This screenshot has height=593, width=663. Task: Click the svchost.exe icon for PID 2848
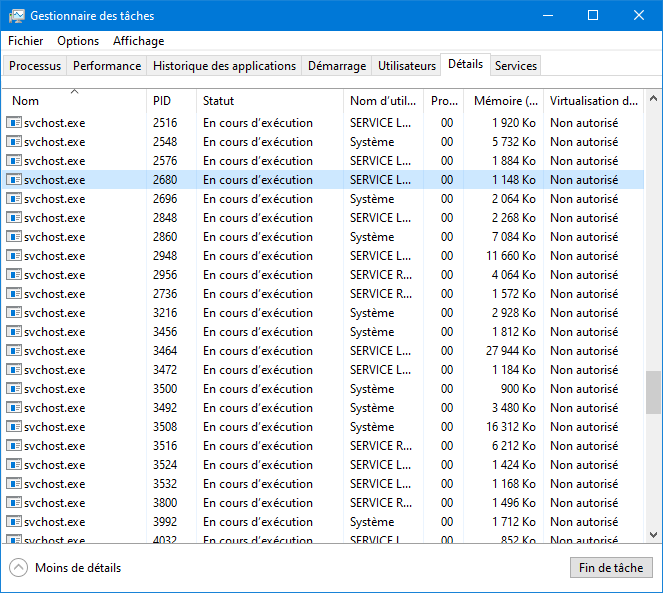click(14, 218)
